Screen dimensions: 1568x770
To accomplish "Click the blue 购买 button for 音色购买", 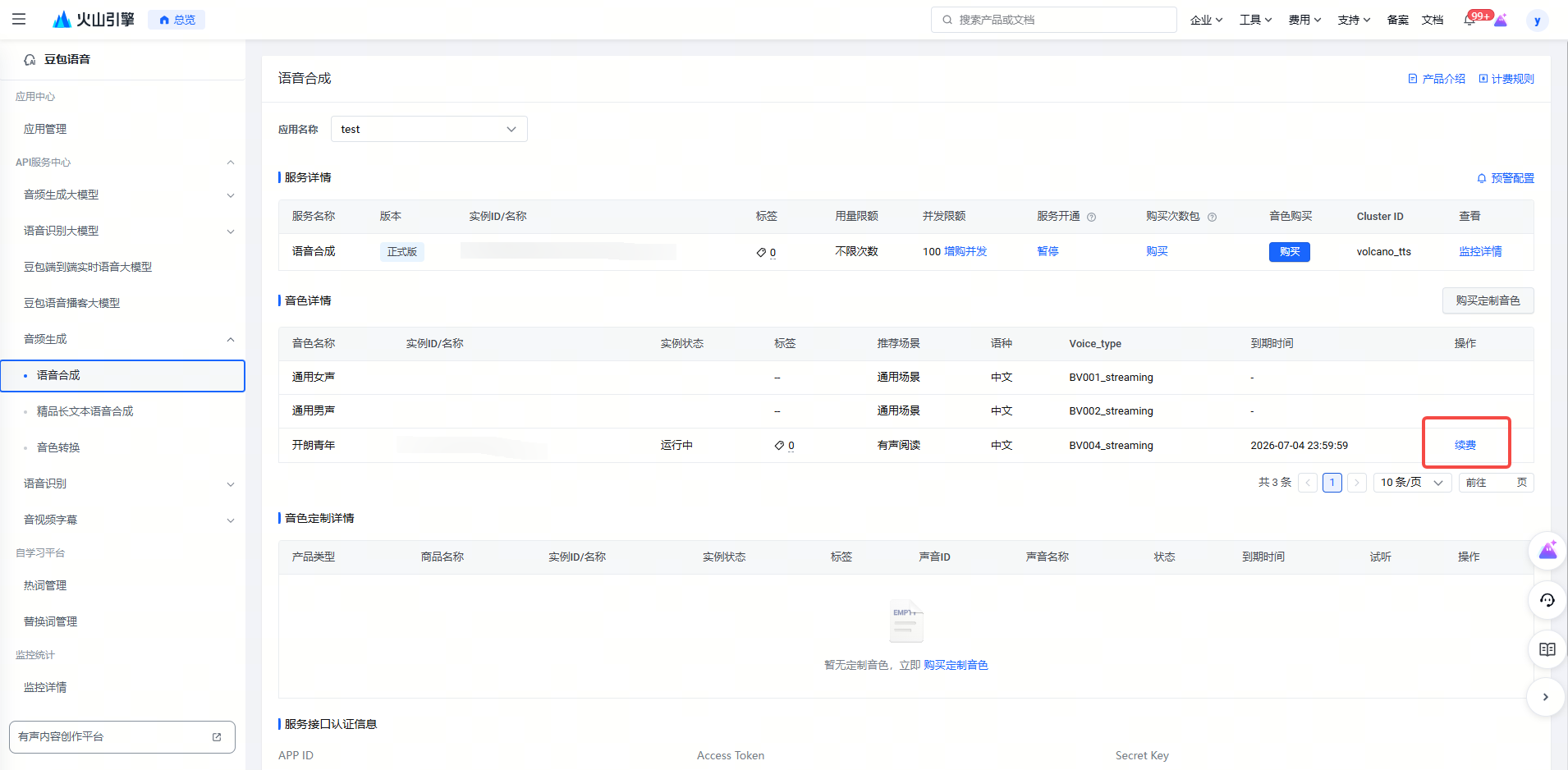I will click(1289, 252).
